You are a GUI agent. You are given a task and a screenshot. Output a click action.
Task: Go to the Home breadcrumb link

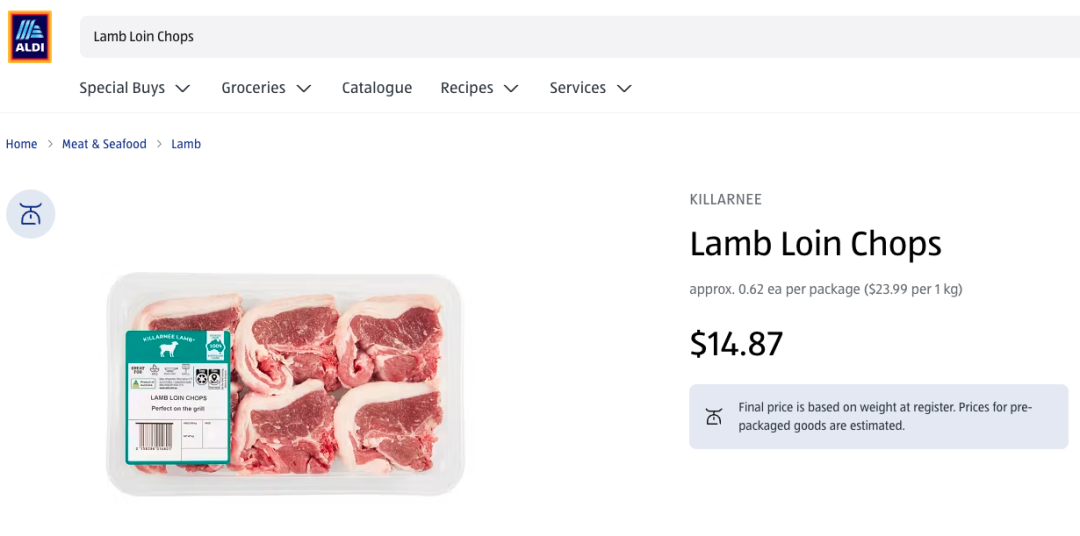(x=21, y=144)
